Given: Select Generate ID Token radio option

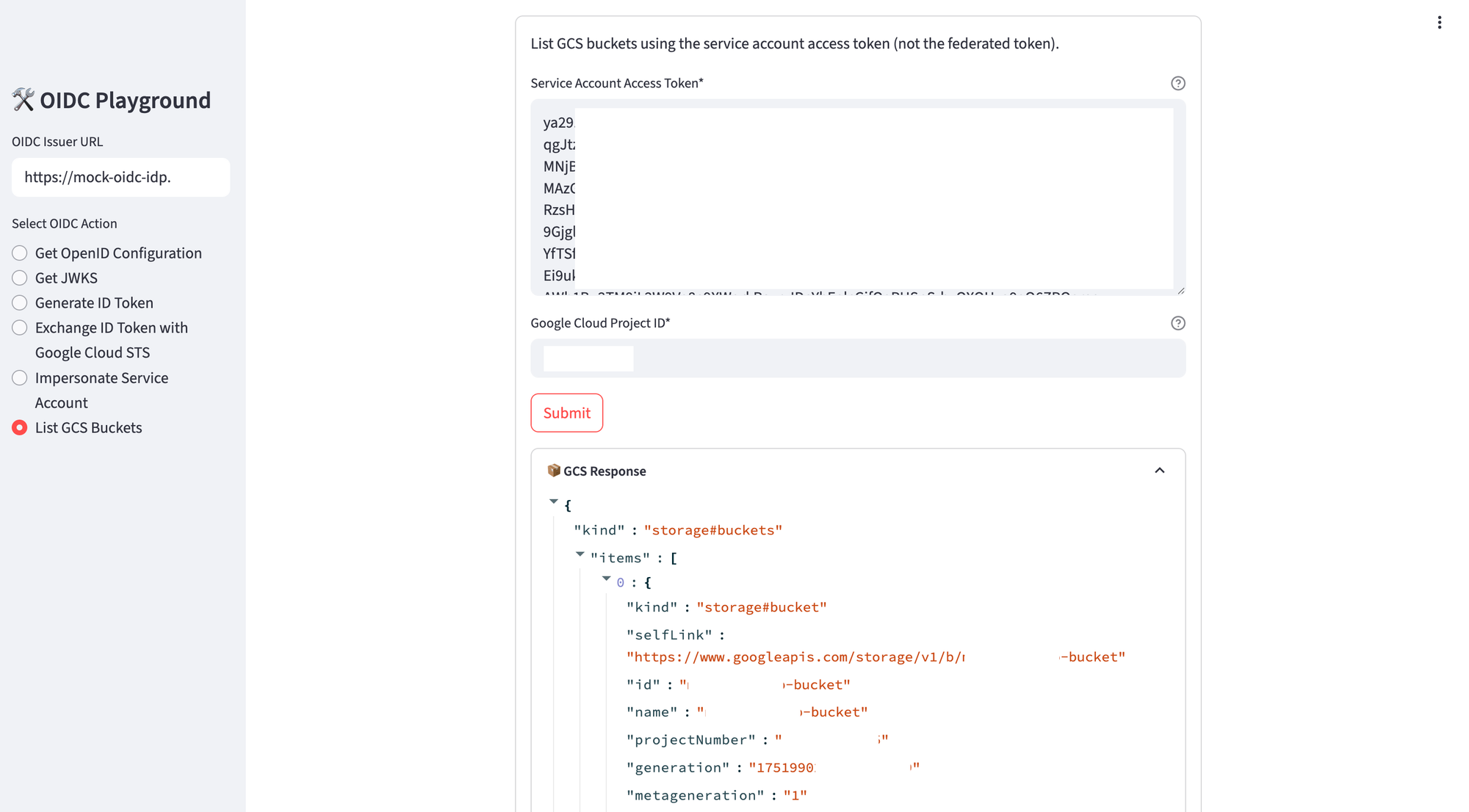Looking at the screenshot, I should 20,303.
